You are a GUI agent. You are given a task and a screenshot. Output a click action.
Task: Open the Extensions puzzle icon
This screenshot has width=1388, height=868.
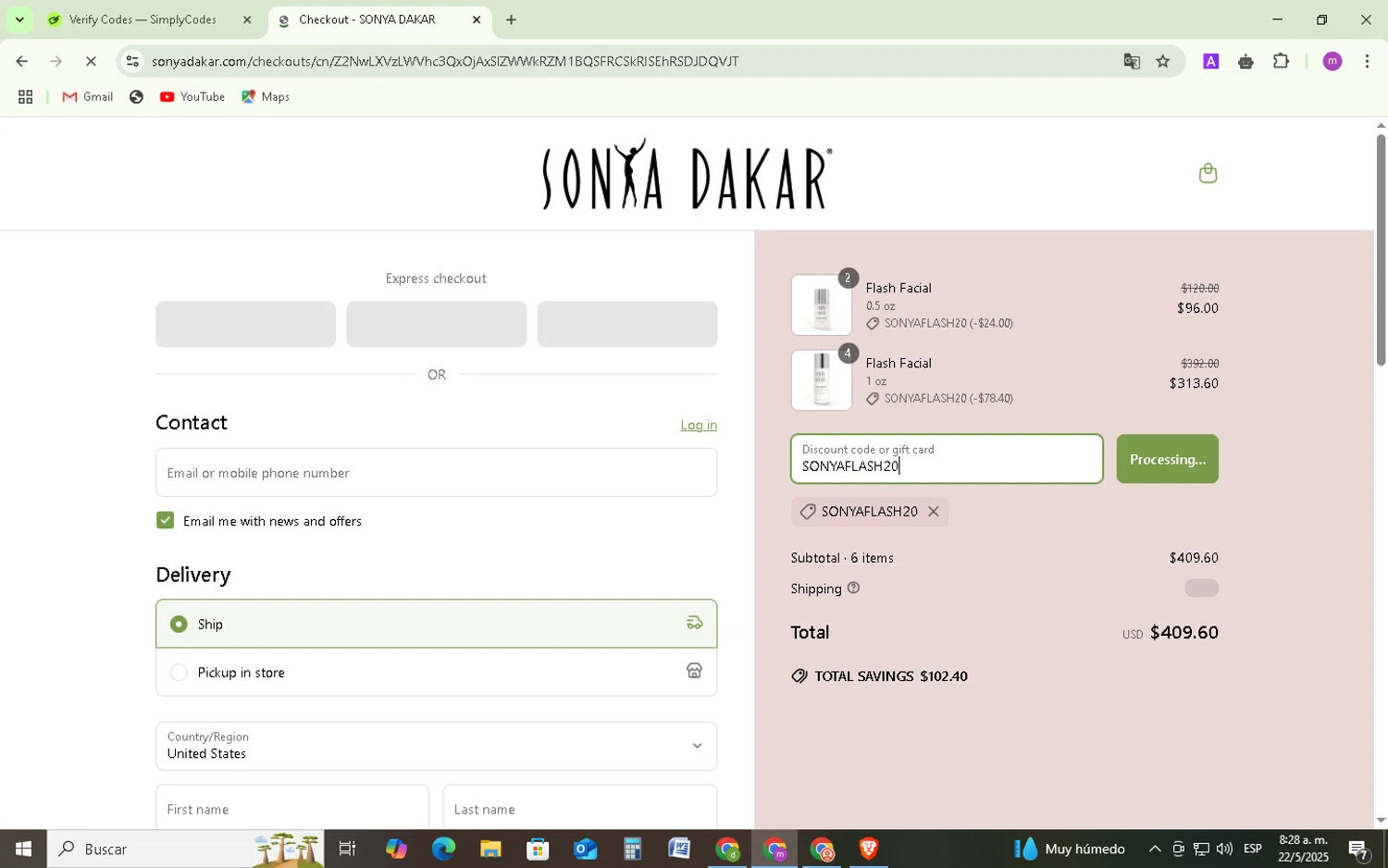tap(1281, 61)
